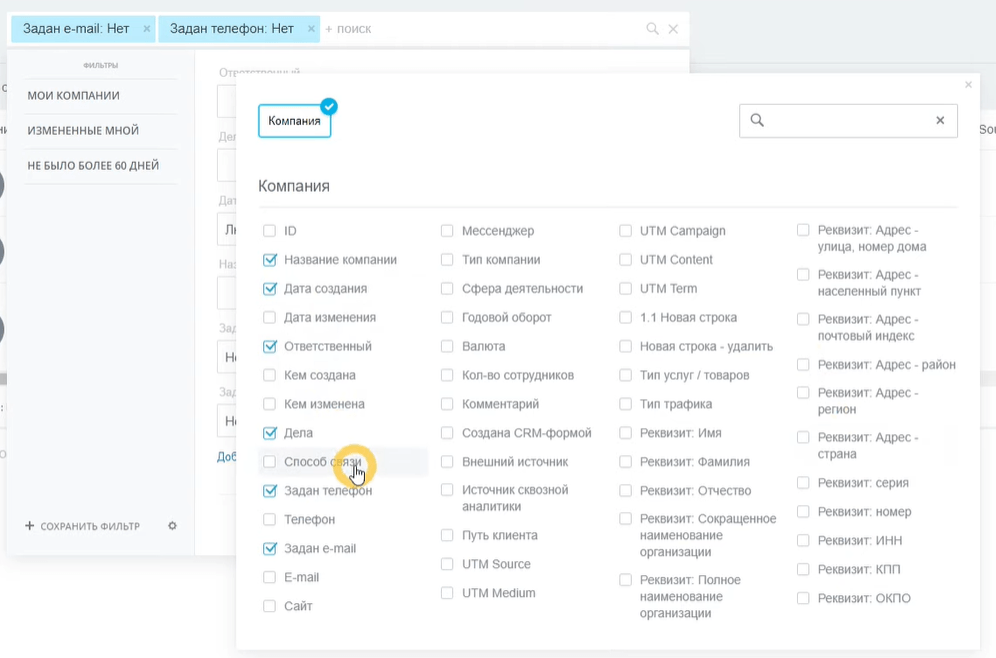Check 'Реквизит: ИНН' field
This screenshot has height=658, width=996.
coord(804,540)
